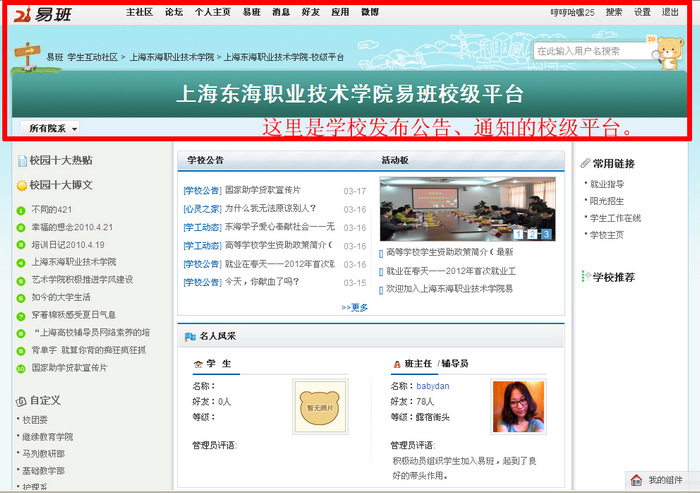Click the flag icon beside 名人风采
700x493 pixels.
[x=190, y=337]
